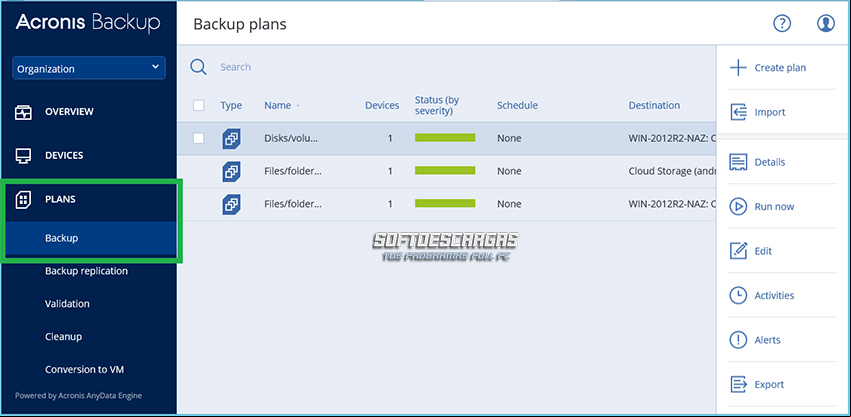Click the Export arrow icon

(738, 384)
